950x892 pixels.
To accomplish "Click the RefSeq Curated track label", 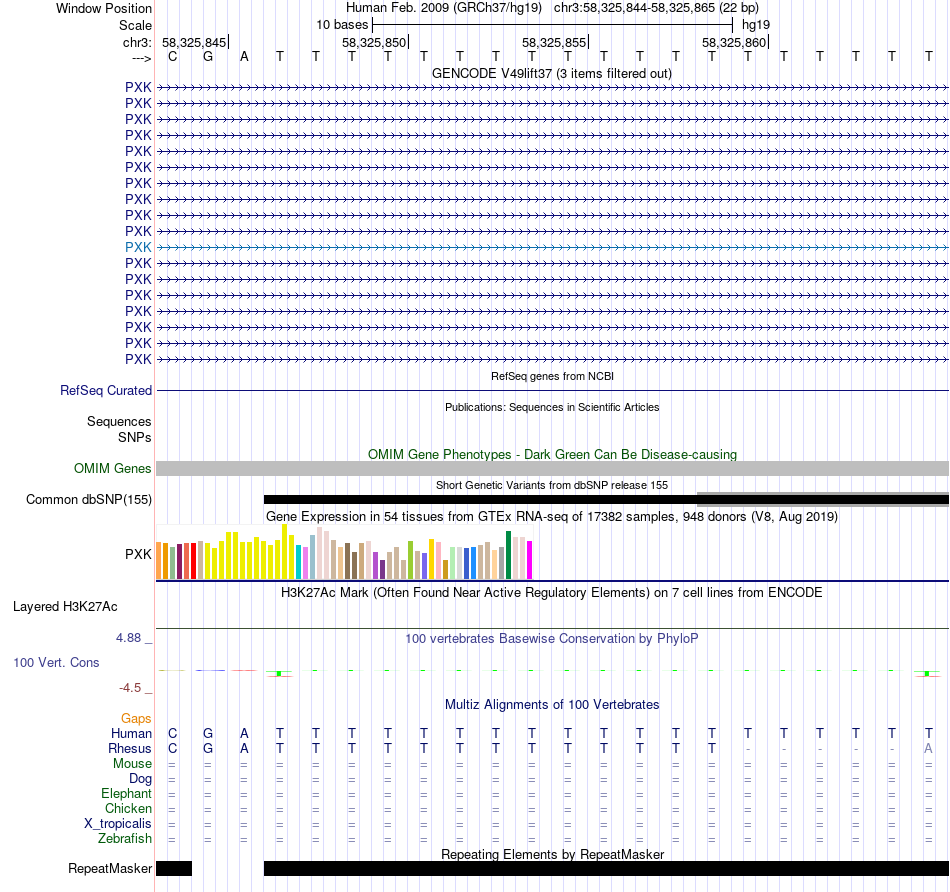I will [x=106, y=391].
